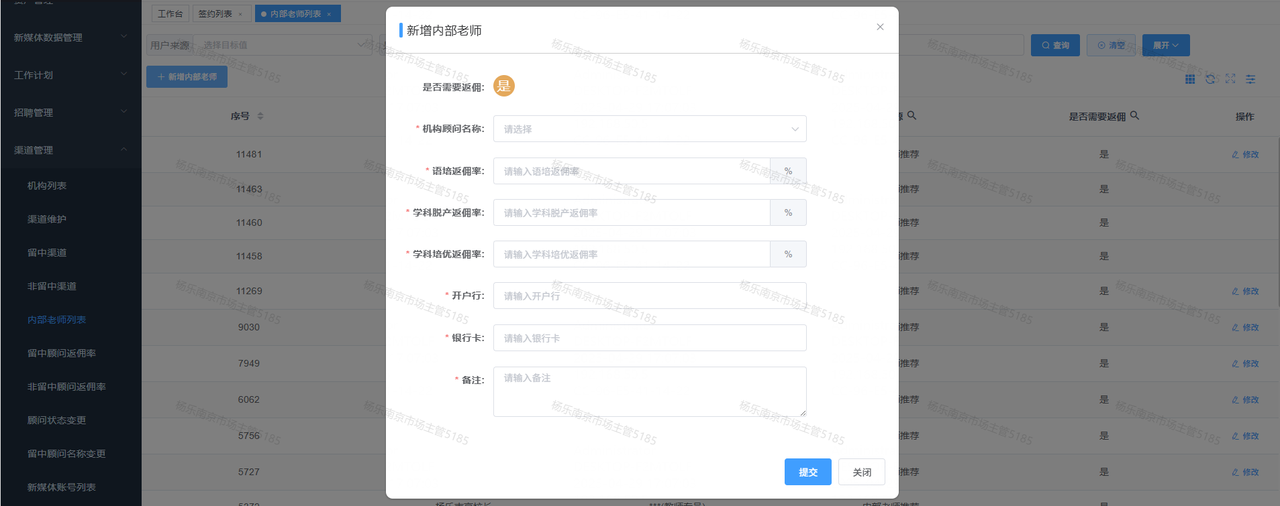Click the grid view icon above the table
The height and width of the screenshot is (506, 1280).
pyautogui.click(x=1190, y=79)
